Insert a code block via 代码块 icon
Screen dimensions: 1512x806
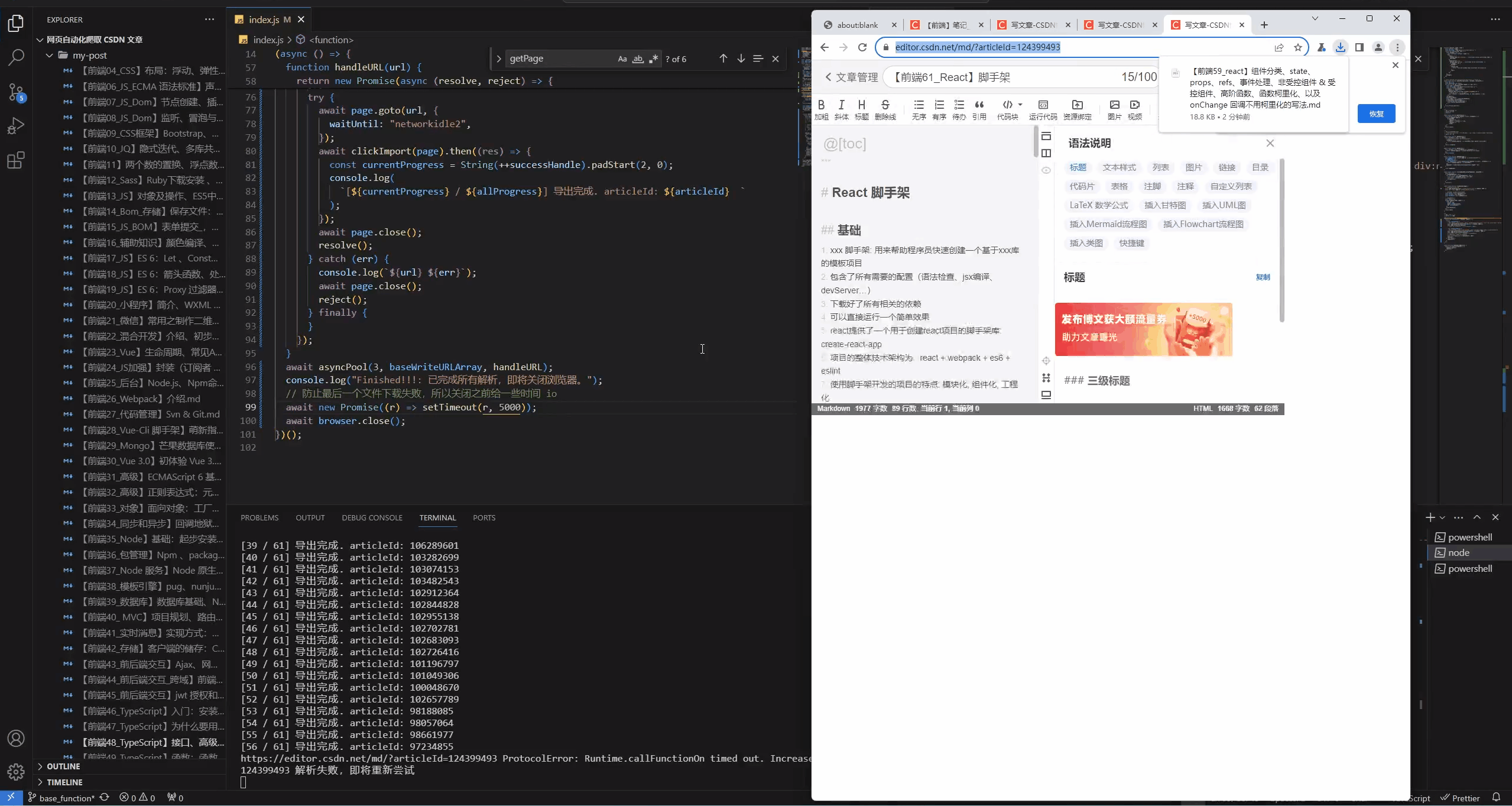coord(1008,105)
